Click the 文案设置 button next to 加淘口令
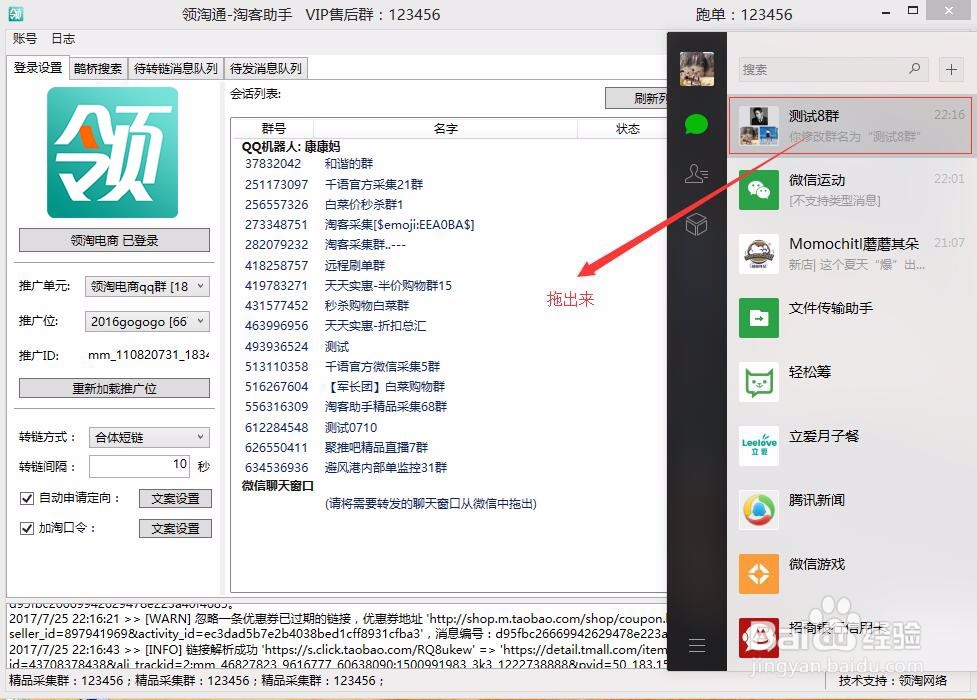The image size is (977, 700). (175, 528)
